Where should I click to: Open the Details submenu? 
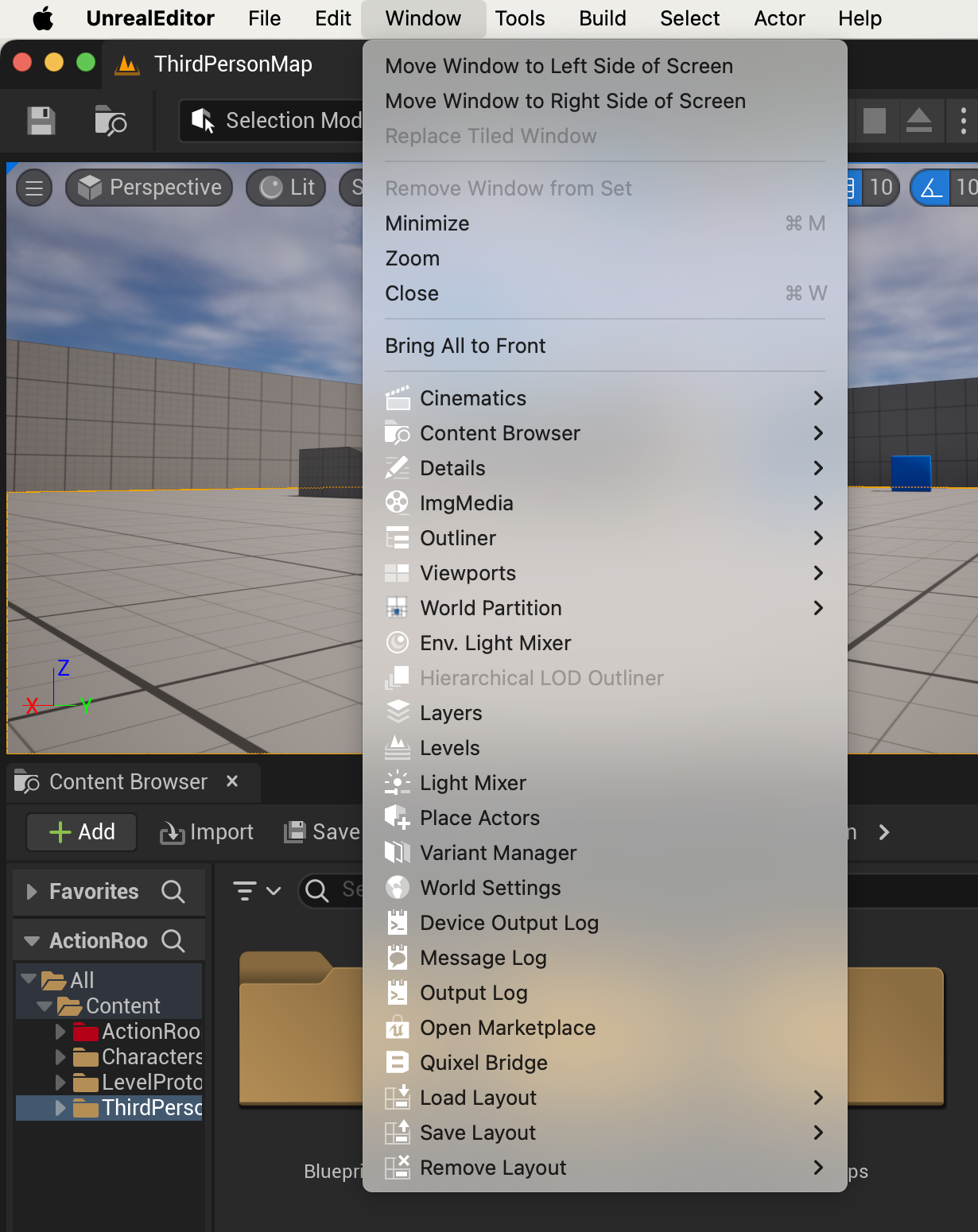(x=605, y=468)
